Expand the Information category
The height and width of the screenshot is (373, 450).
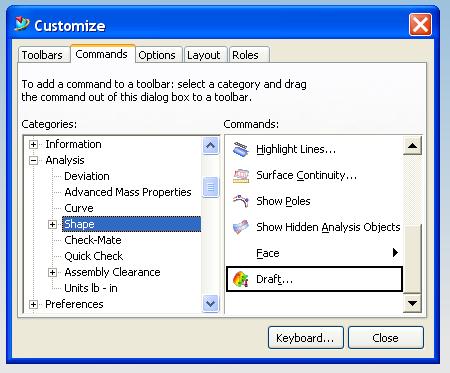tap(33, 144)
